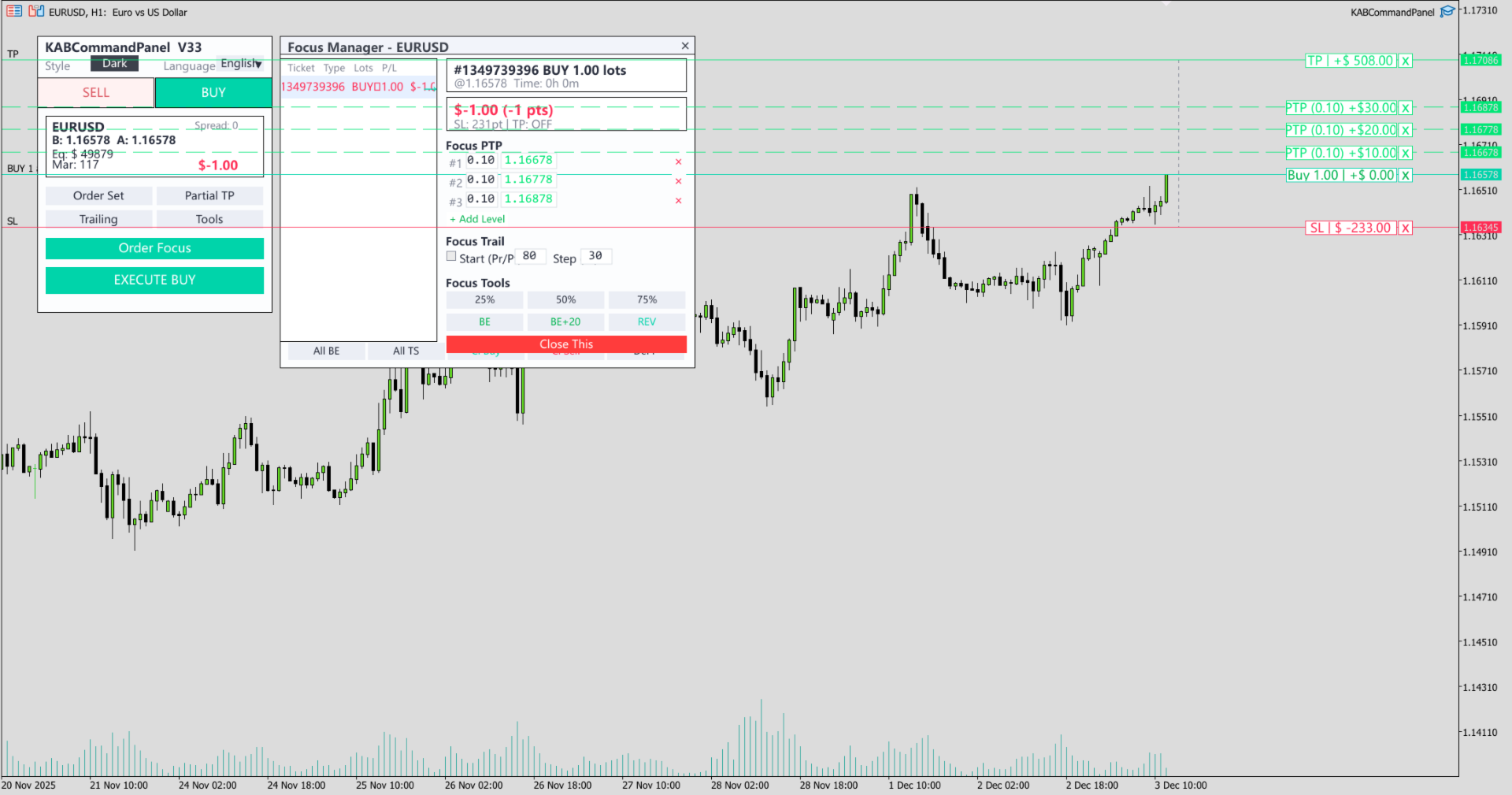Click the X beside PTP +$20.00 label
Viewport: 1512px width, 795px height.
1406,130
